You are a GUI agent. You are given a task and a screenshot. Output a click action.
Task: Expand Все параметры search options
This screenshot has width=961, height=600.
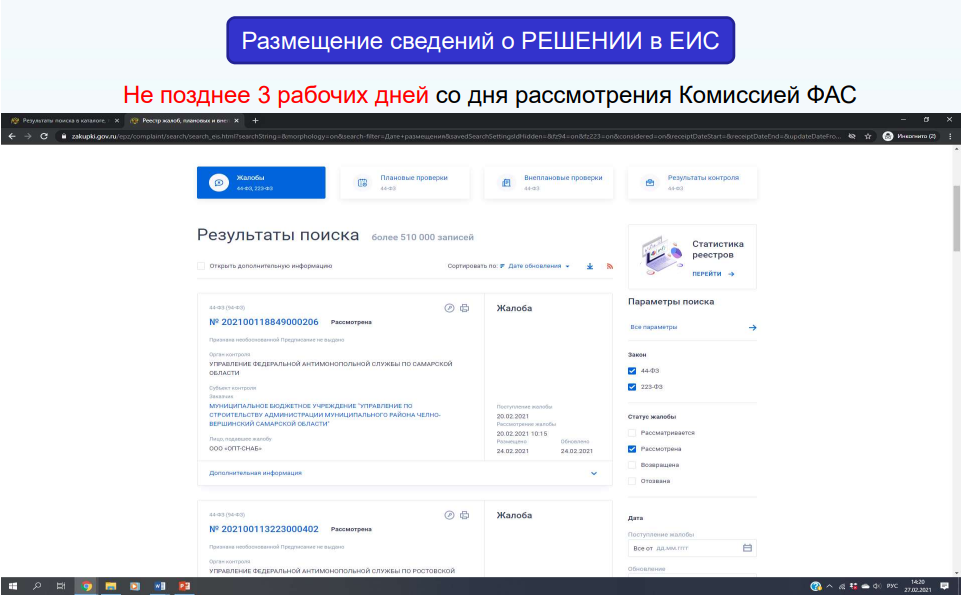pos(692,327)
